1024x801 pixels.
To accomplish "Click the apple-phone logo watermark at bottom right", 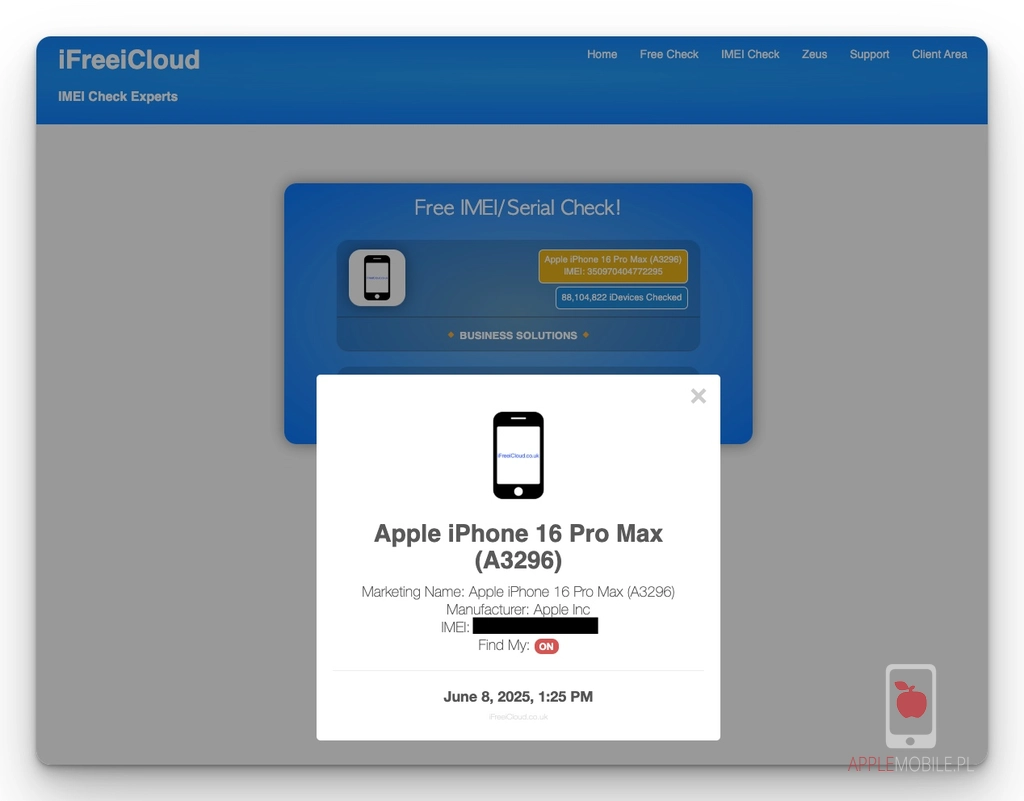I will (910, 706).
